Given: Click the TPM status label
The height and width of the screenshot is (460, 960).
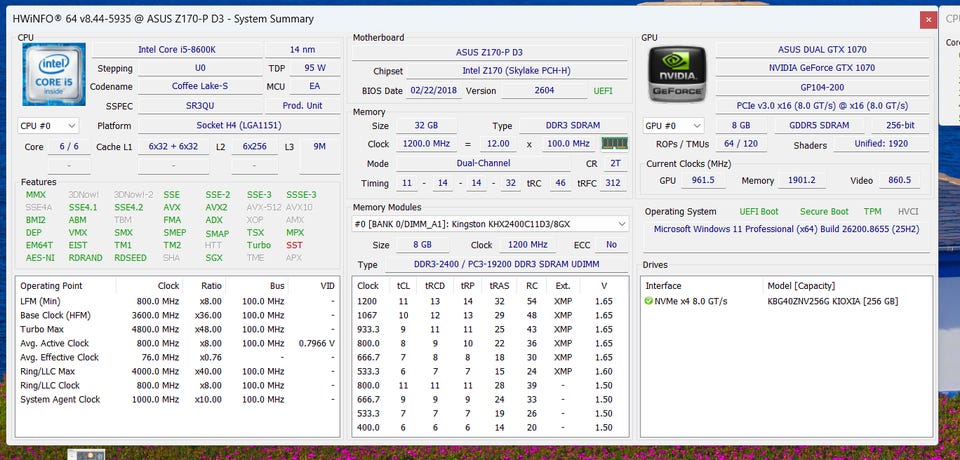Looking at the screenshot, I should click(872, 211).
